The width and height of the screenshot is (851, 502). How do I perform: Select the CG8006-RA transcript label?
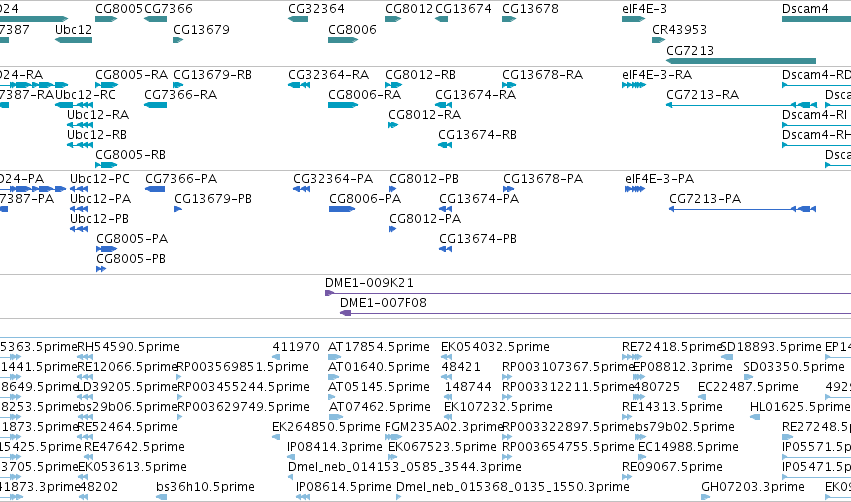[364, 95]
